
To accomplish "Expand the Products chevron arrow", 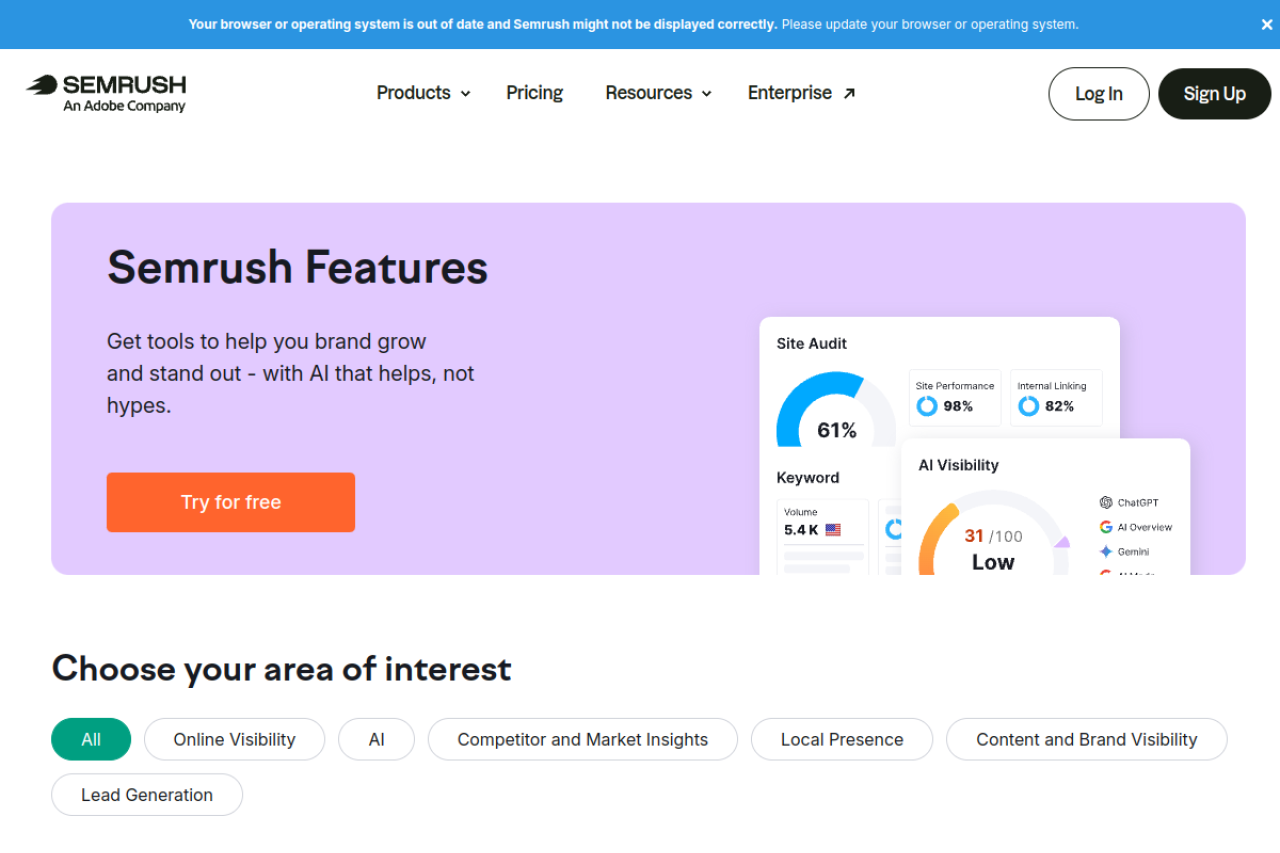I will pos(465,94).
